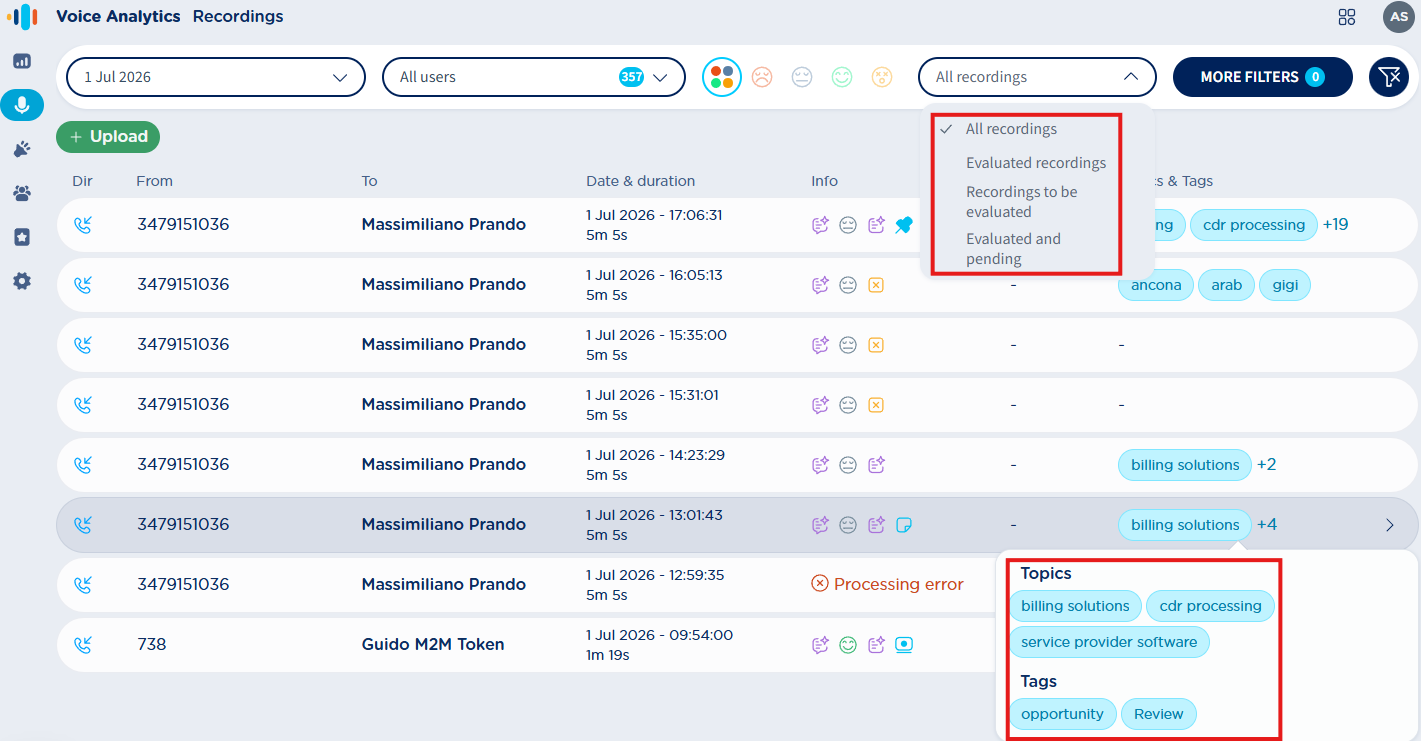1421x742 pixels.
Task: Open the microphone Recordings sidebar icon
Action: [22, 105]
